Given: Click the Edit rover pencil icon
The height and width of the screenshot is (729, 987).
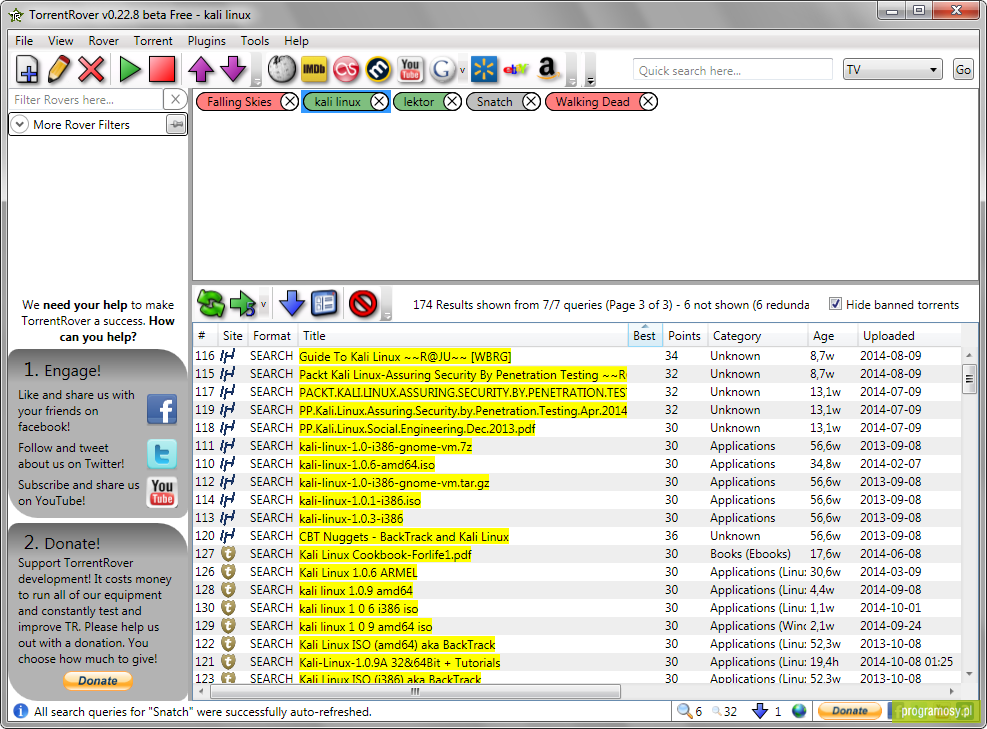Looking at the screenshot, I should [59, 69].
